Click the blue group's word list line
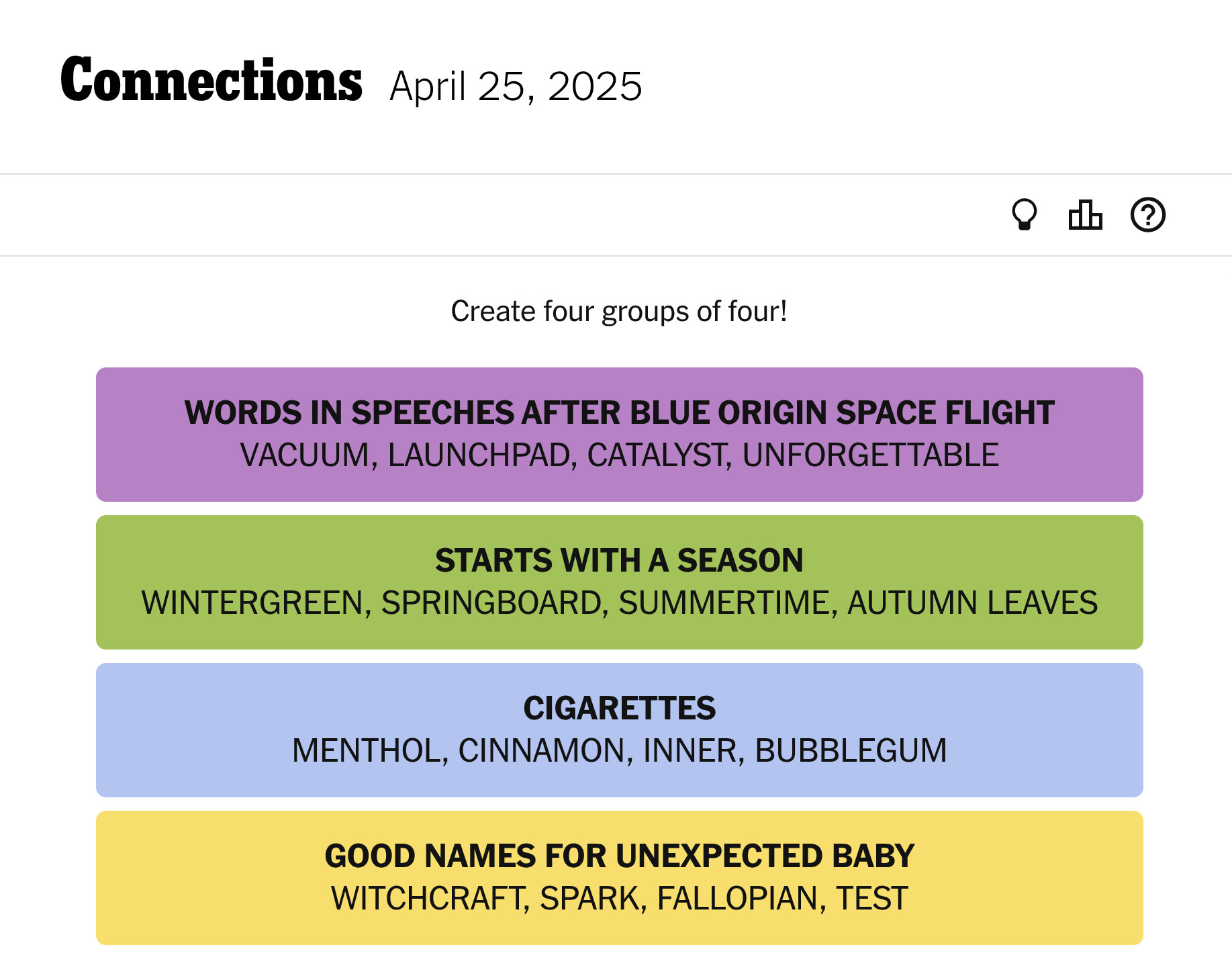Viewport: 1232px width, 978px height. pos(619,751)
